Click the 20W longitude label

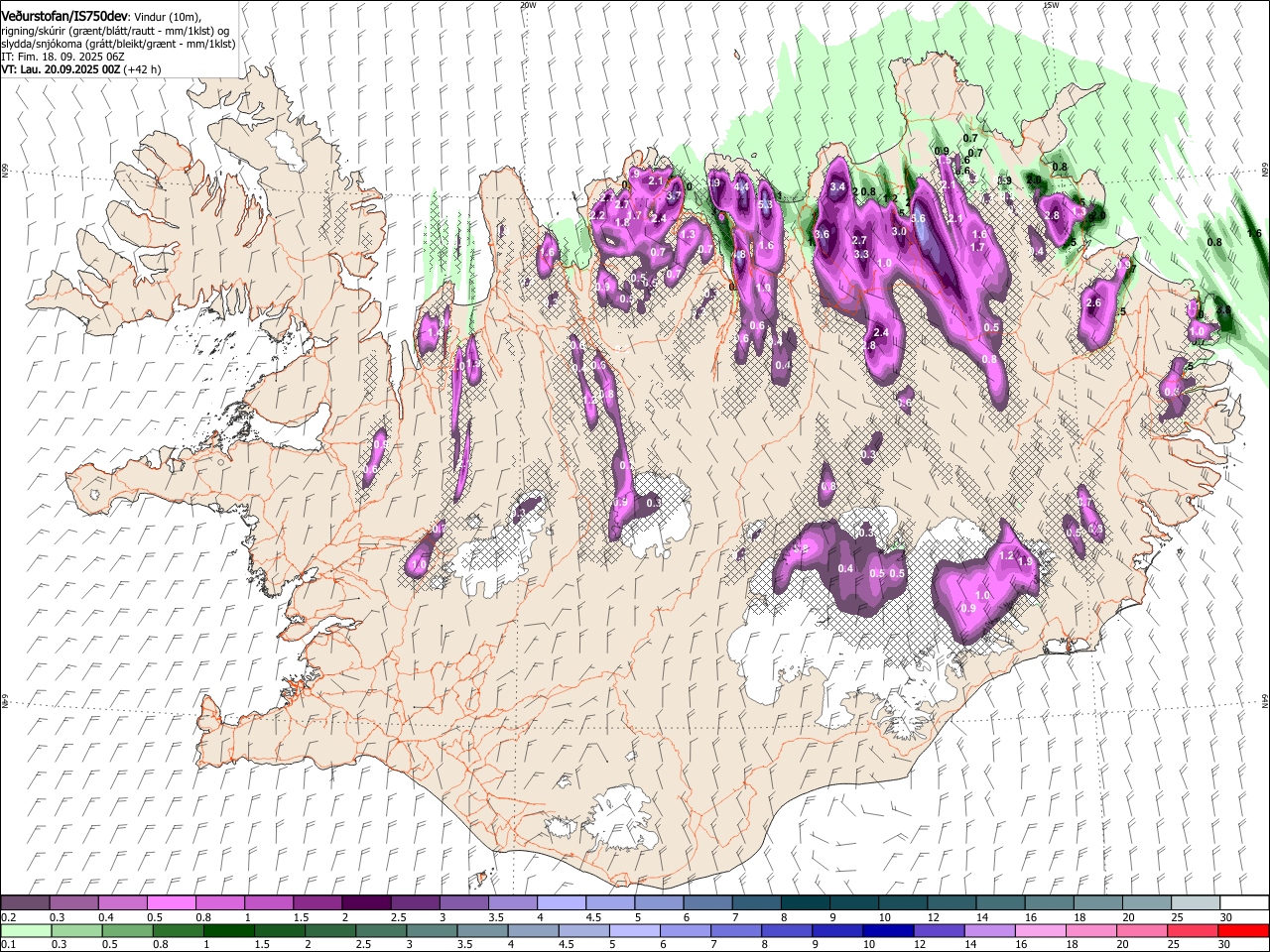tap(528, 5)
